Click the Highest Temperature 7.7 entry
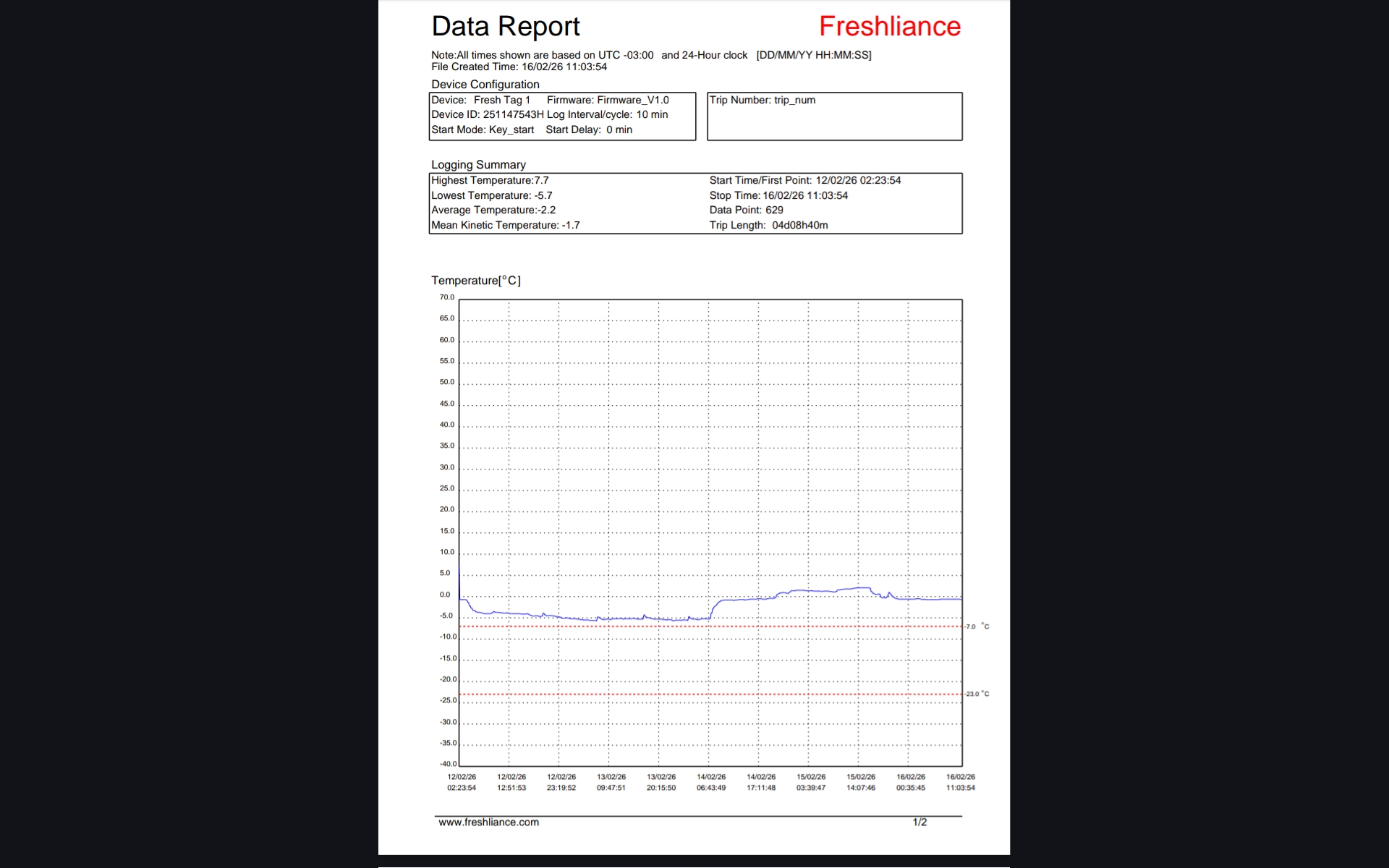 click(x=490, y=180)
